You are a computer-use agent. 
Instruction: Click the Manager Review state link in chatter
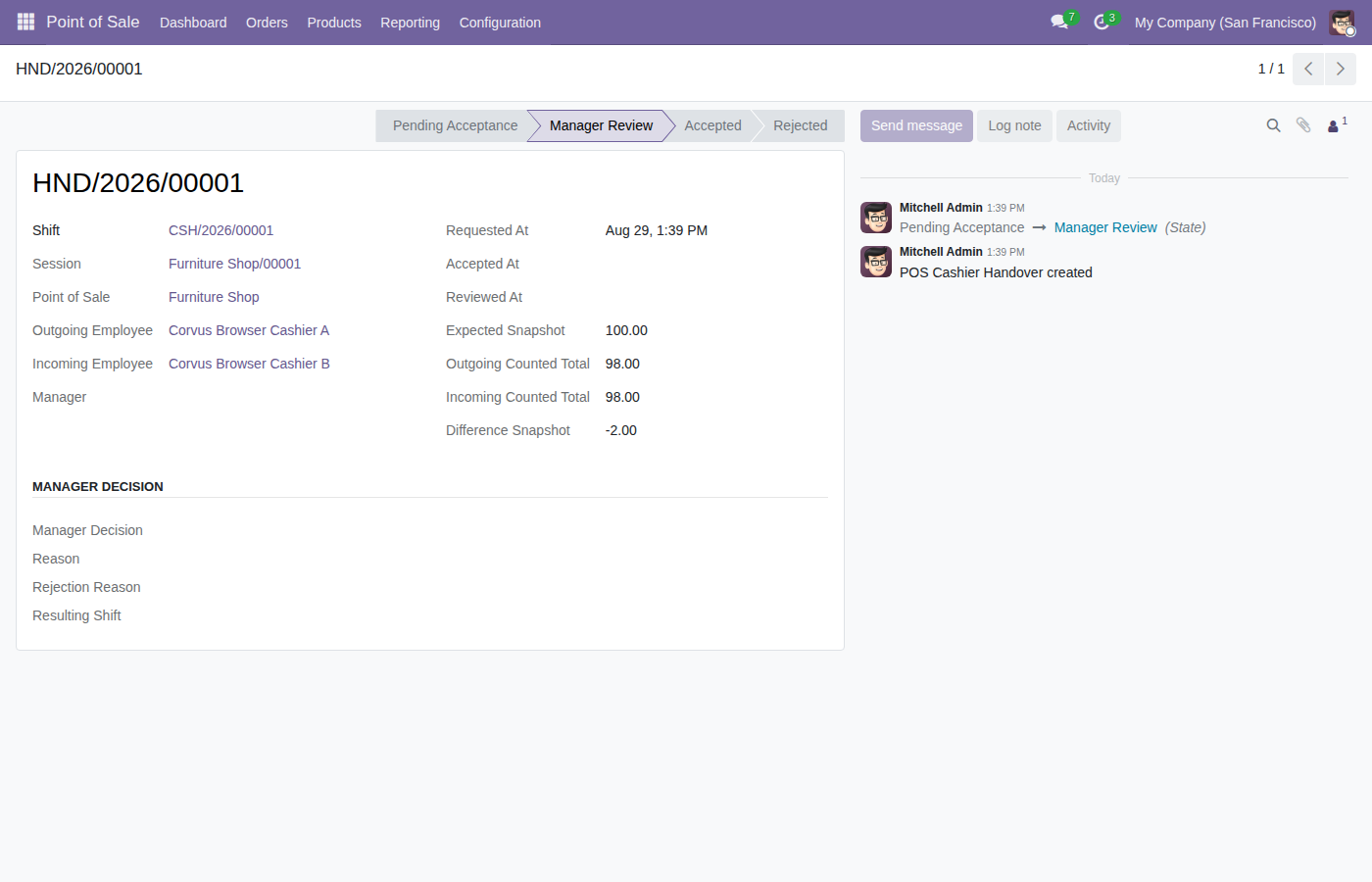1105,227
